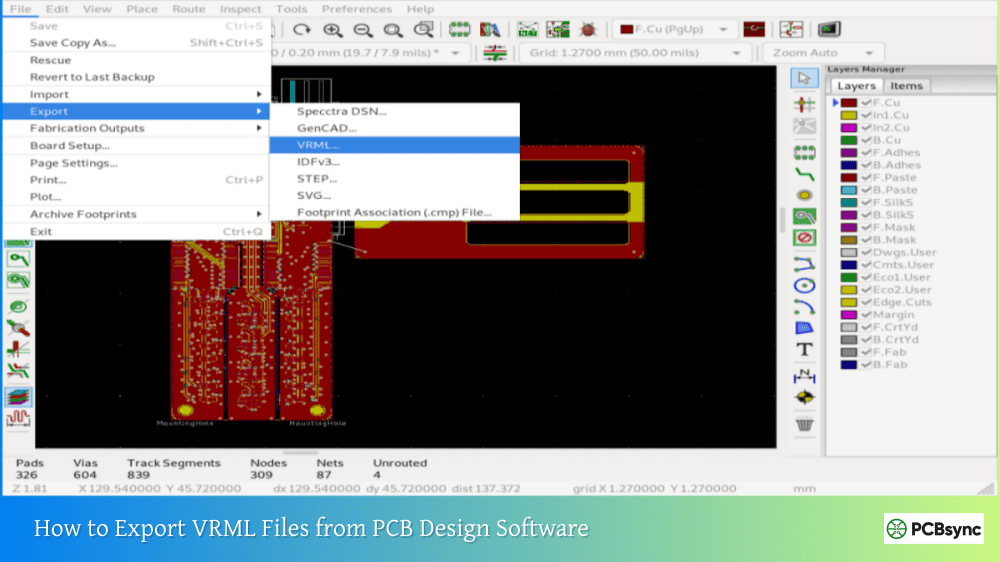Screen dimensions: 1000x562
Task: Select the add dimension tool
Action: pyautogui.click(x=804, y=376)
